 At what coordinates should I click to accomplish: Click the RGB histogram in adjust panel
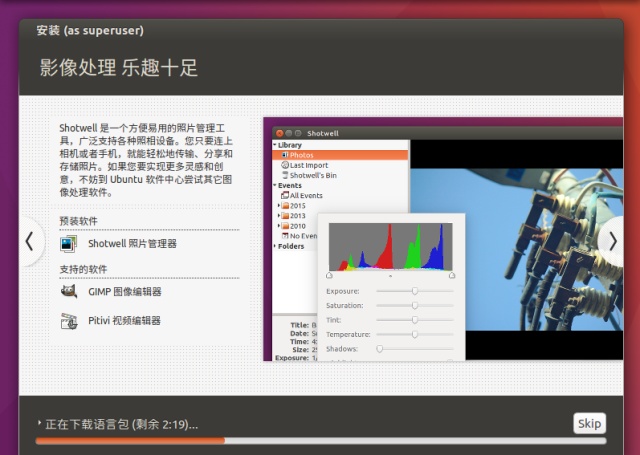[x=391, y=247]
